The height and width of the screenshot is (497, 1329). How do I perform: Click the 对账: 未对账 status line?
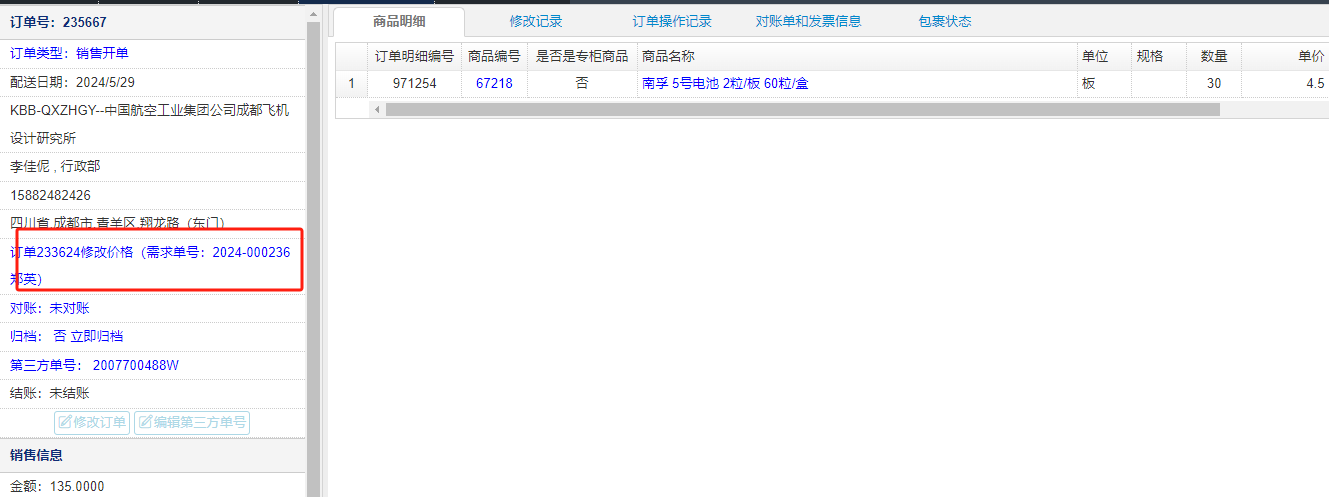click(50, 309)
